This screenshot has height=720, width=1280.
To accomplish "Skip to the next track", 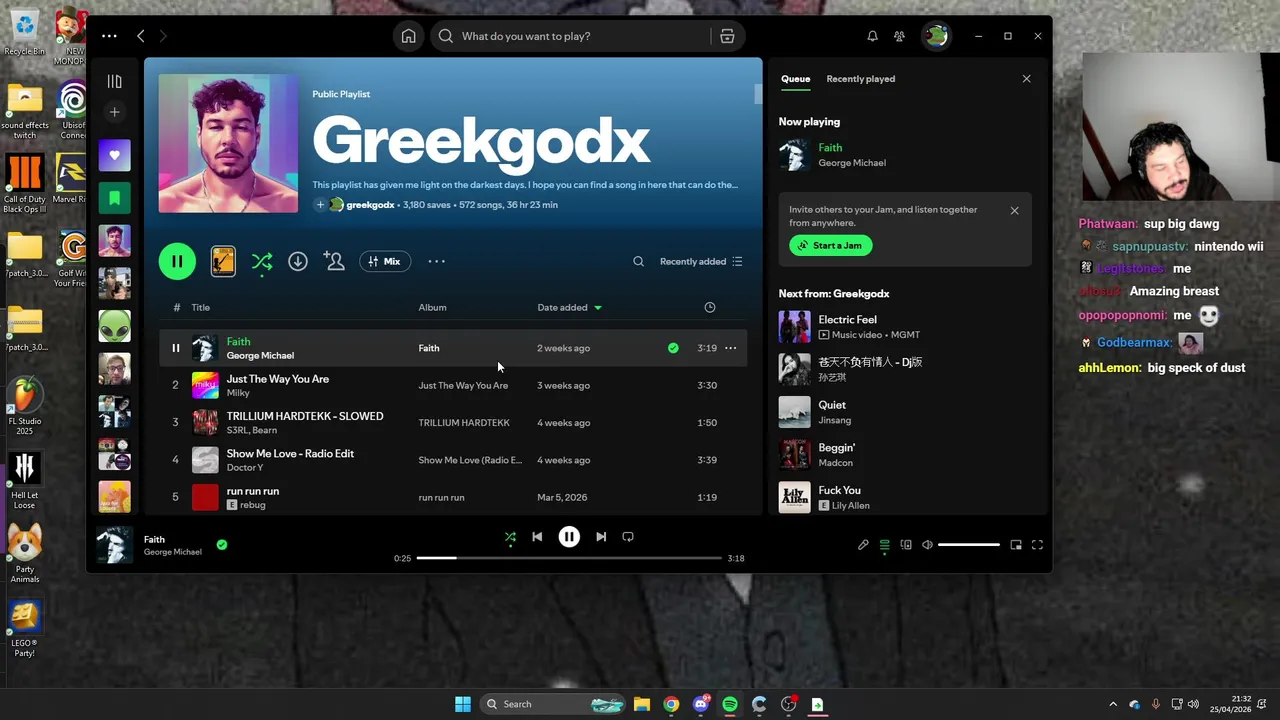I will pos(601,537).
